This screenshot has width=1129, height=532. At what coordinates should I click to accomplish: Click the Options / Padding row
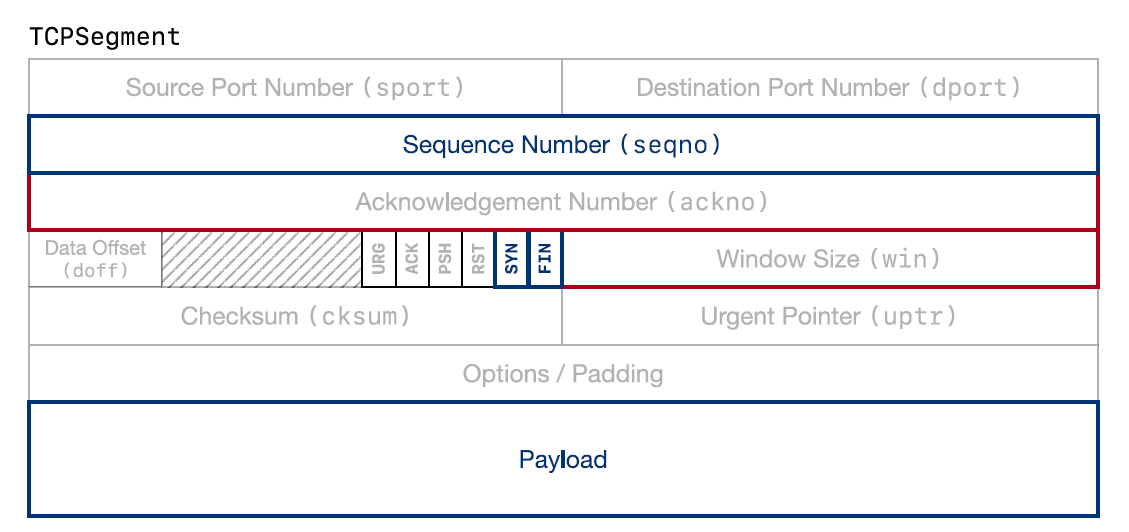(x=562, y=374)
